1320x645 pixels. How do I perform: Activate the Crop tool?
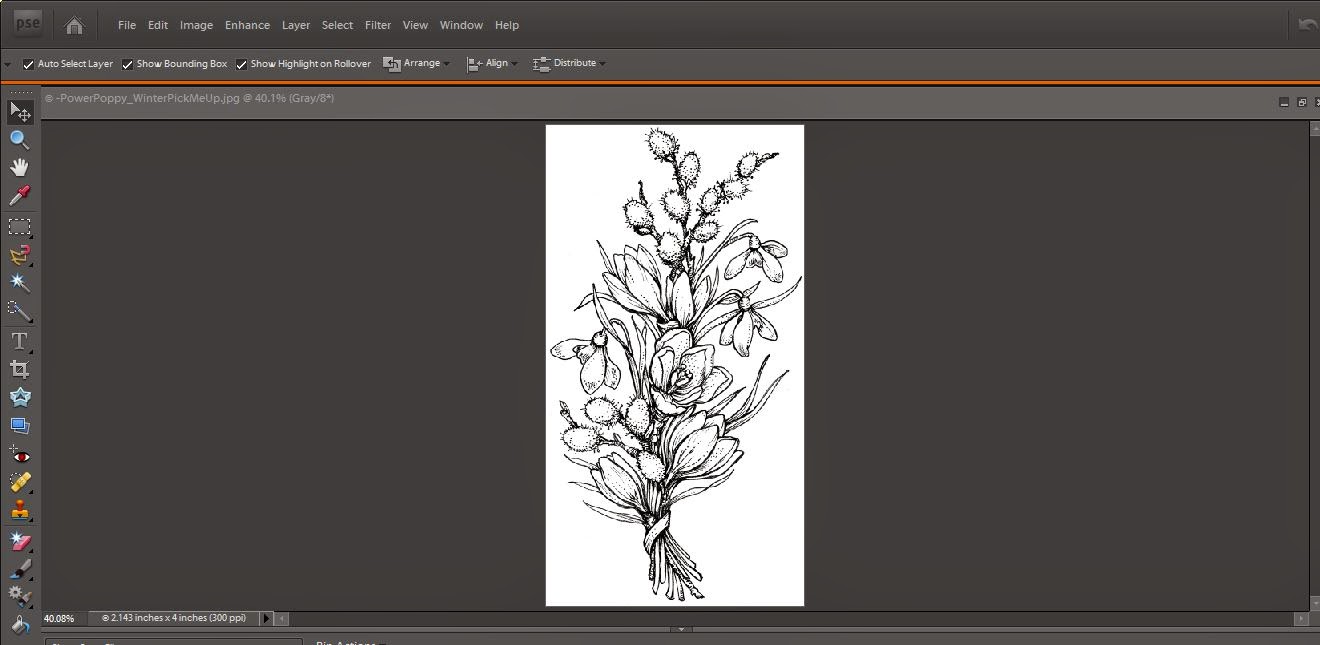pos(19,369)
